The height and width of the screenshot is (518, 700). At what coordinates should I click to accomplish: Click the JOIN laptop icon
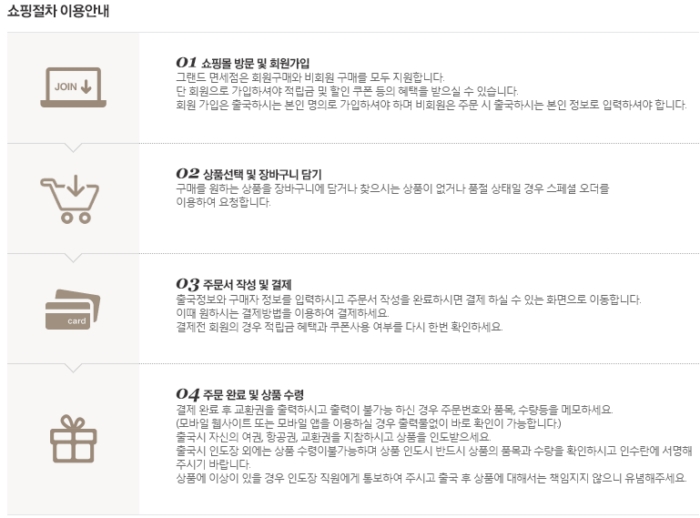tap(71, 87)
